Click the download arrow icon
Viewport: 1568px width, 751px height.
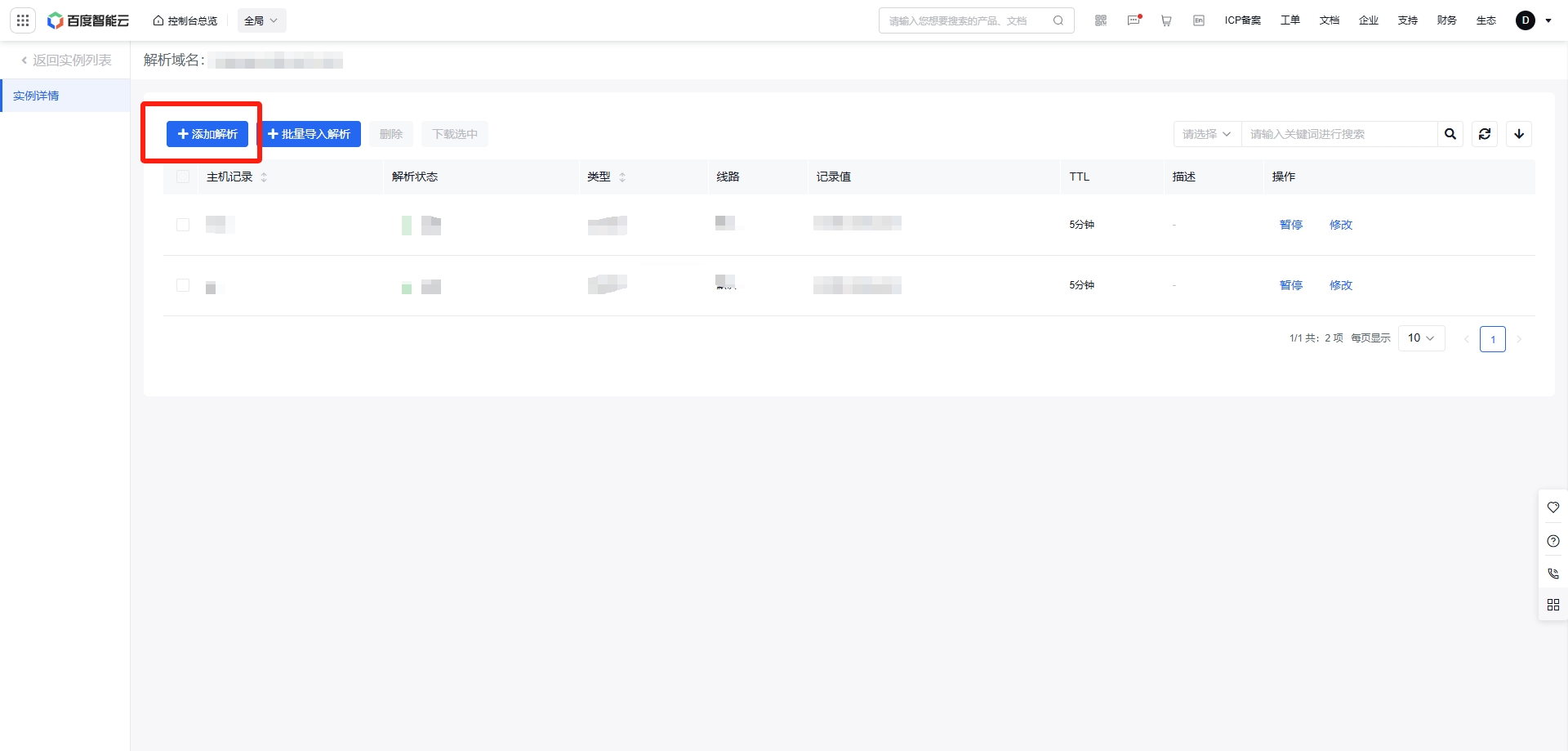click(x=1519, y=134)
